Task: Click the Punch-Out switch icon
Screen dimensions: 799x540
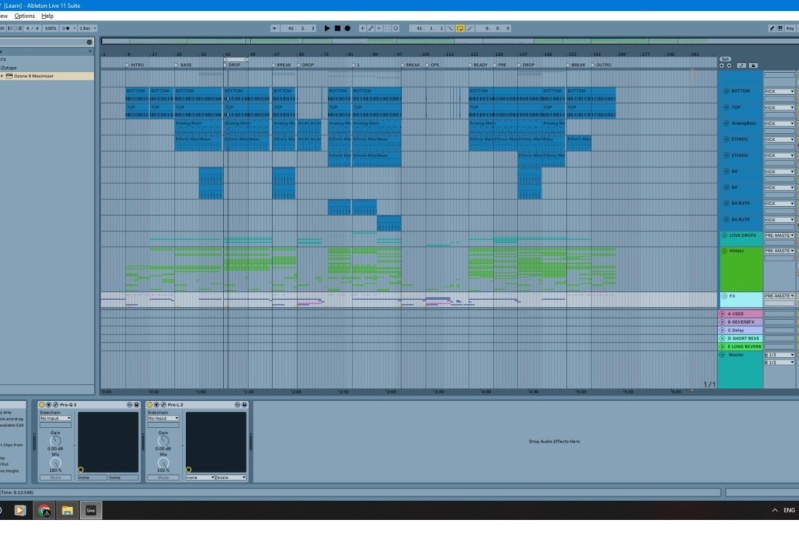Action: (470, 29)
